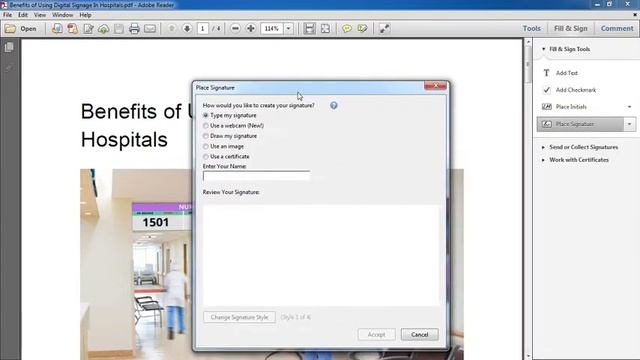Select the Place Signature tool
The height and width of the screenshot is (360, 640).
pos(580,124)
